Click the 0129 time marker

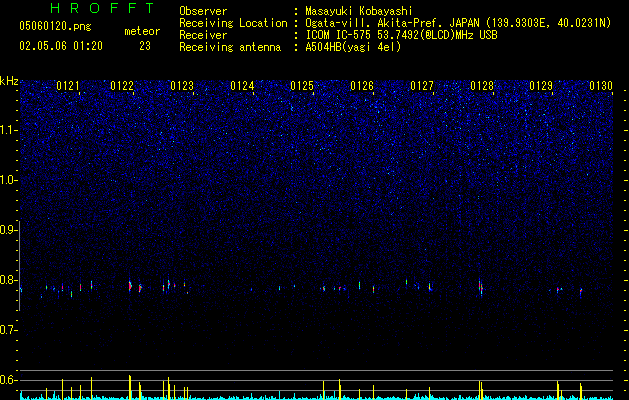pyautogui.click(x=541, y=86)
